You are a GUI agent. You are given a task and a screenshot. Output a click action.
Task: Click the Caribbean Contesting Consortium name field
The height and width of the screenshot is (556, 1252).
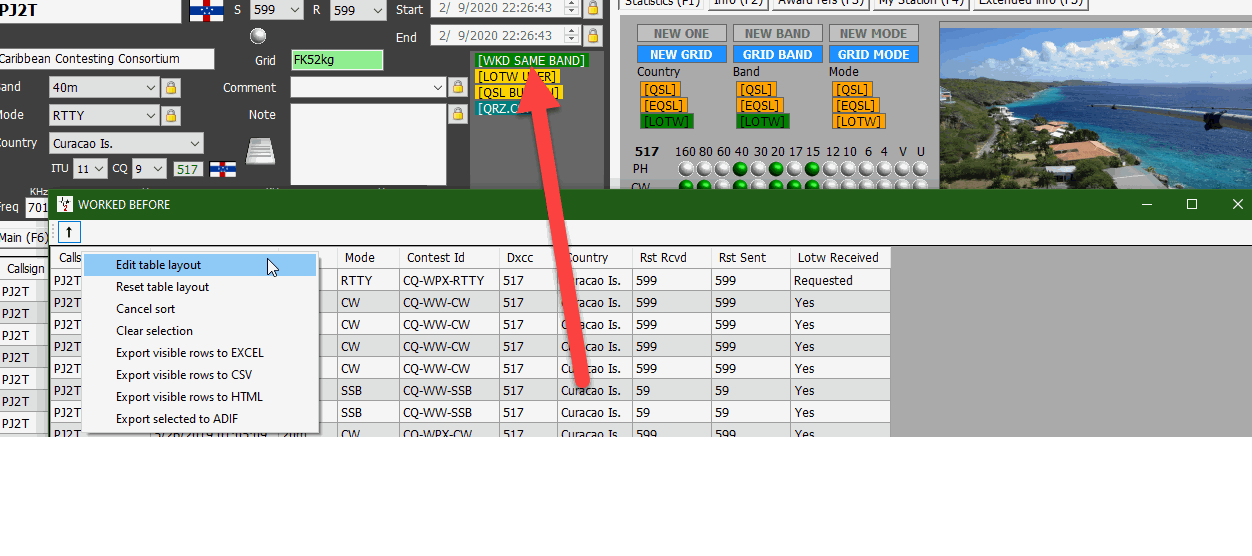(x=106, y=59)
